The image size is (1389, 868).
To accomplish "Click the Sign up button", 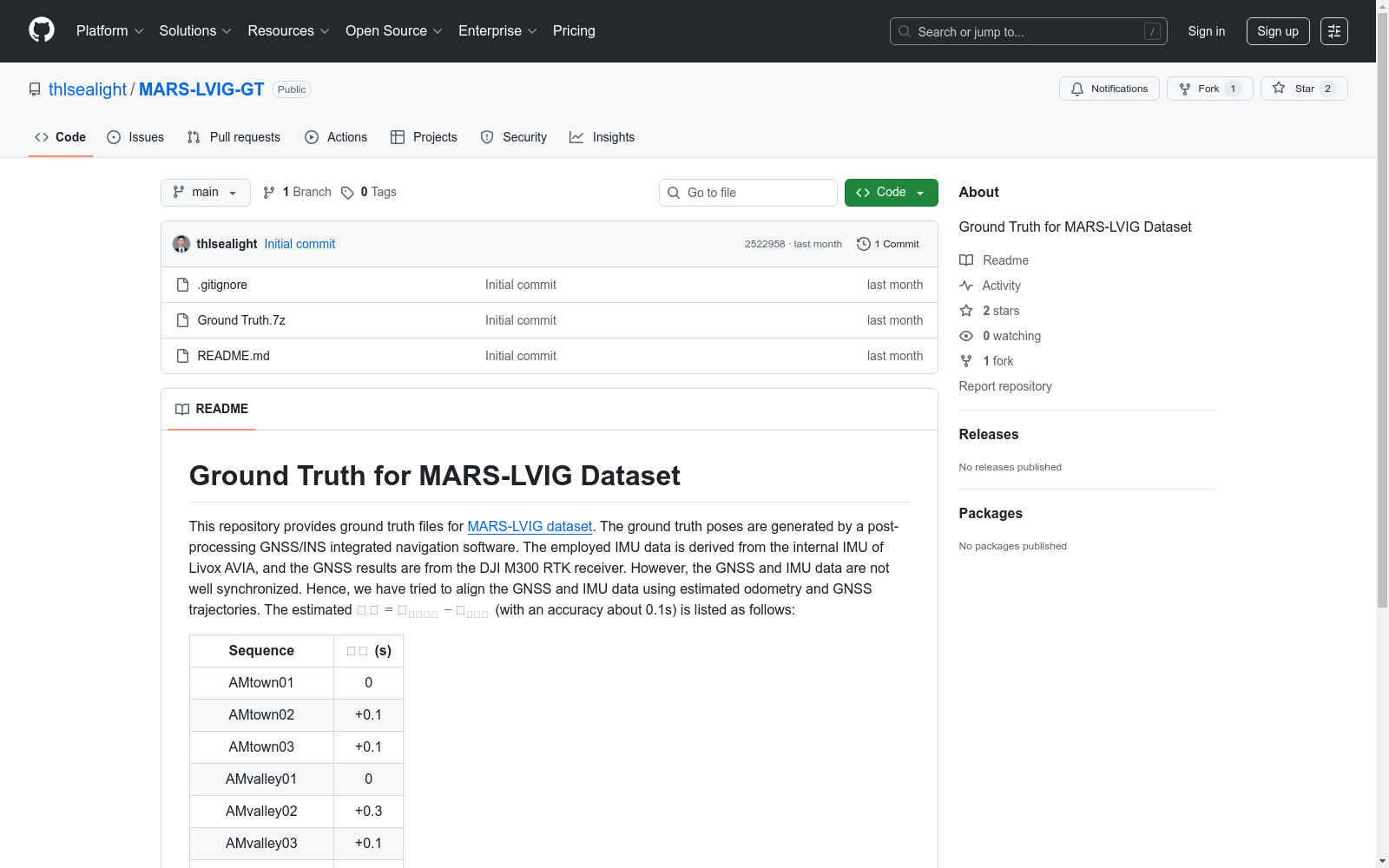I will pyautogui.click(x=1278, y=31).
